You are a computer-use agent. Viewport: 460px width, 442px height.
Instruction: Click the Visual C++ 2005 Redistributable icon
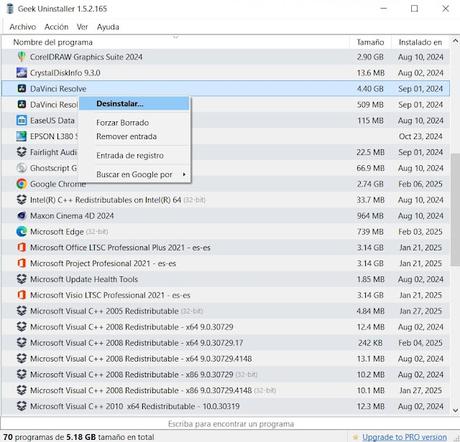22,311
